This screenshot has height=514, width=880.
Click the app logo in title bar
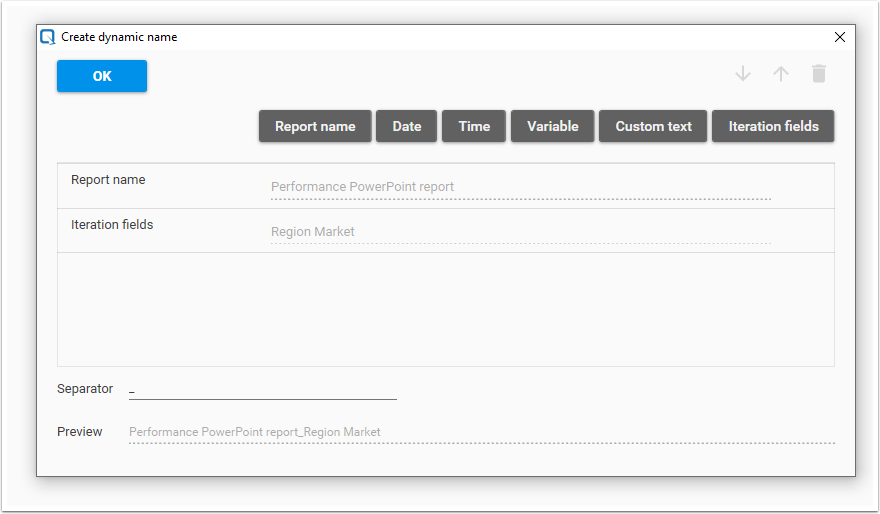tap(48, 37)
